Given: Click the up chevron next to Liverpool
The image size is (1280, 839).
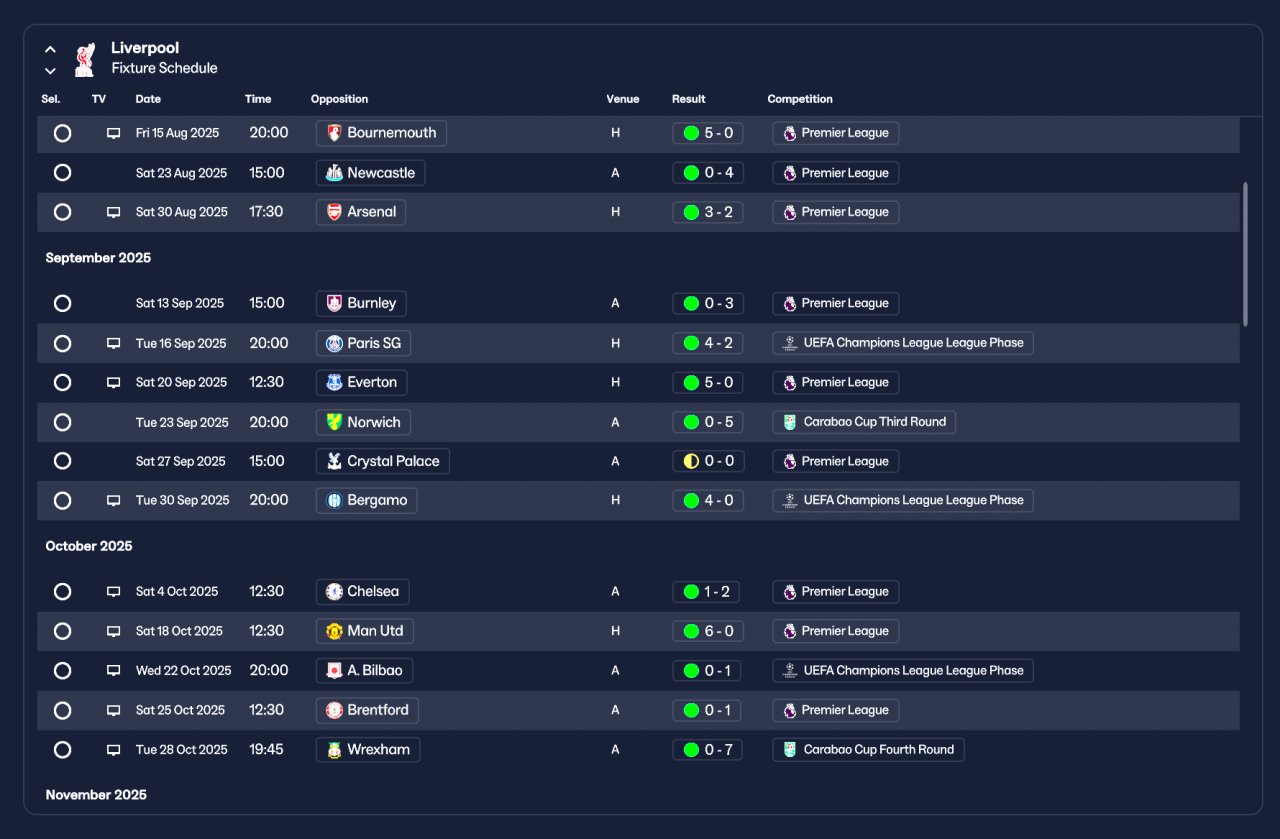Looking at the screenshot, I should (x=50, y=49).
